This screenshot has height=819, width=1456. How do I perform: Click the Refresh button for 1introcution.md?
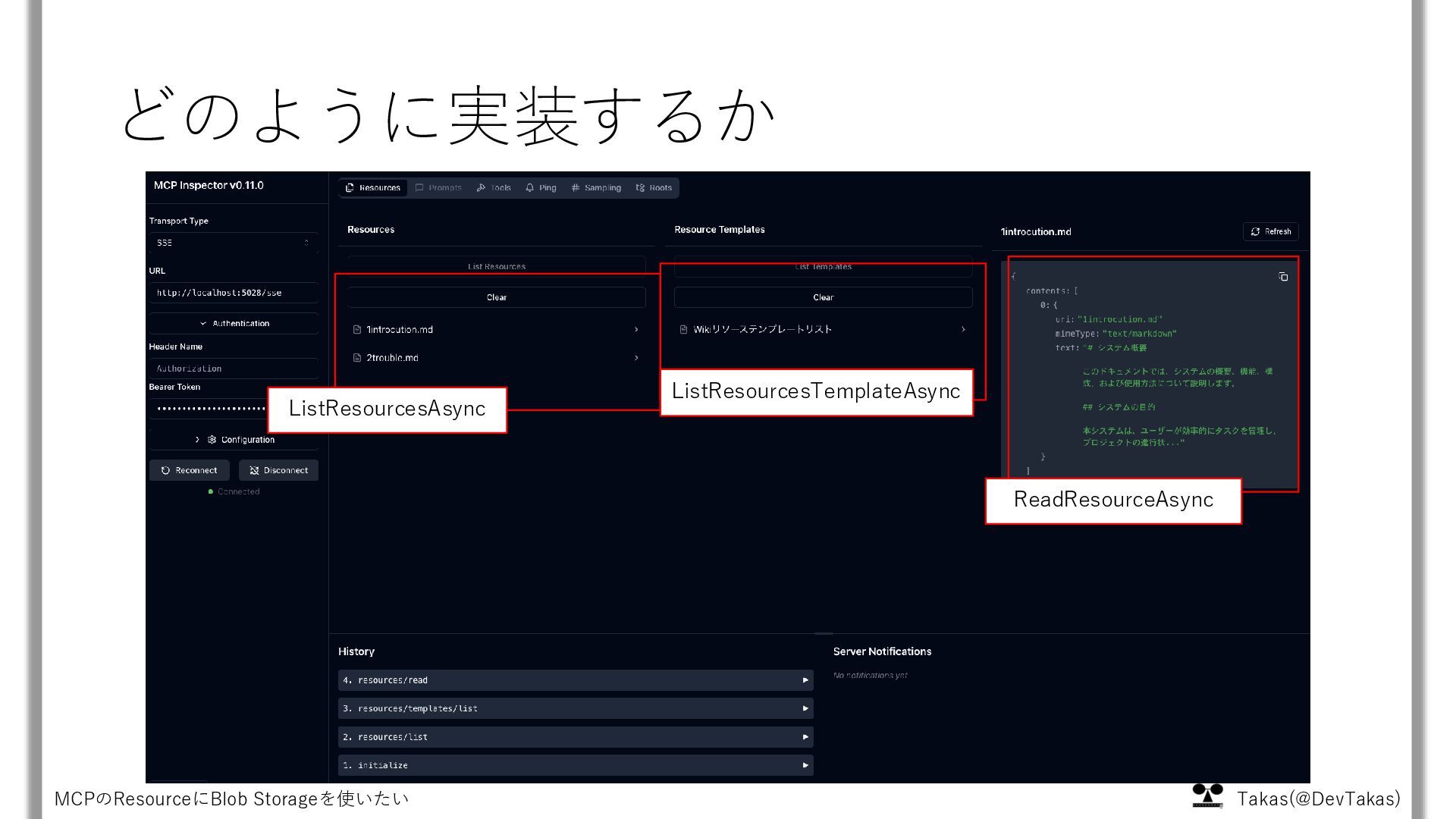1270,231
